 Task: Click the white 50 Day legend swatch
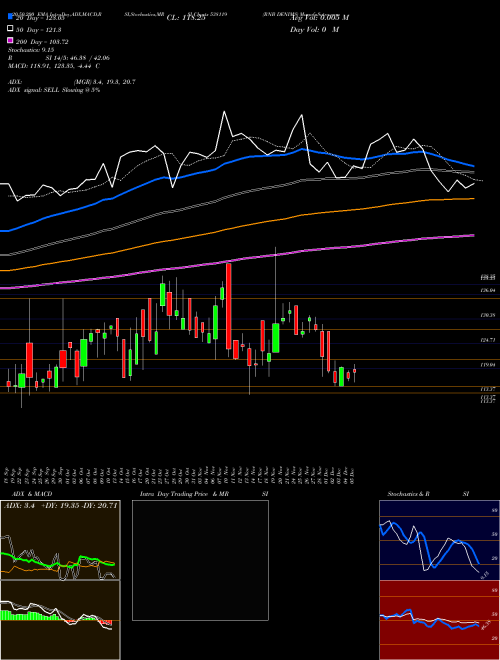[x=10, y=29]
